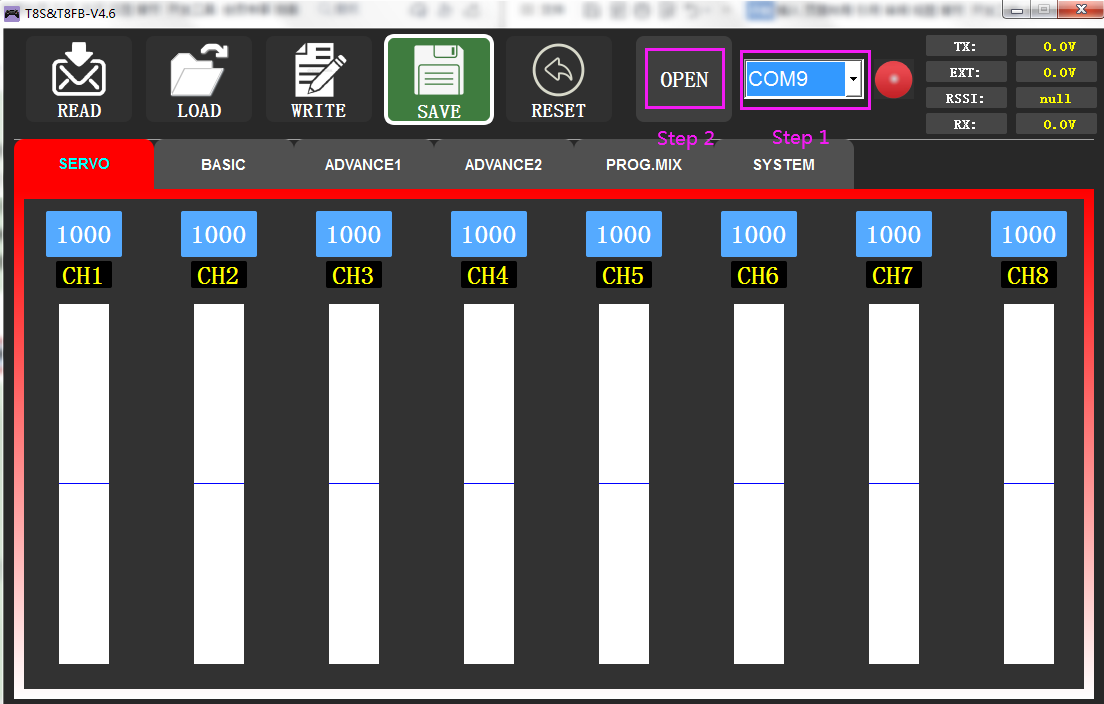The image size is (1104, 704).
Task: Open the LOAD folder icon
Action: pos(199,72)
